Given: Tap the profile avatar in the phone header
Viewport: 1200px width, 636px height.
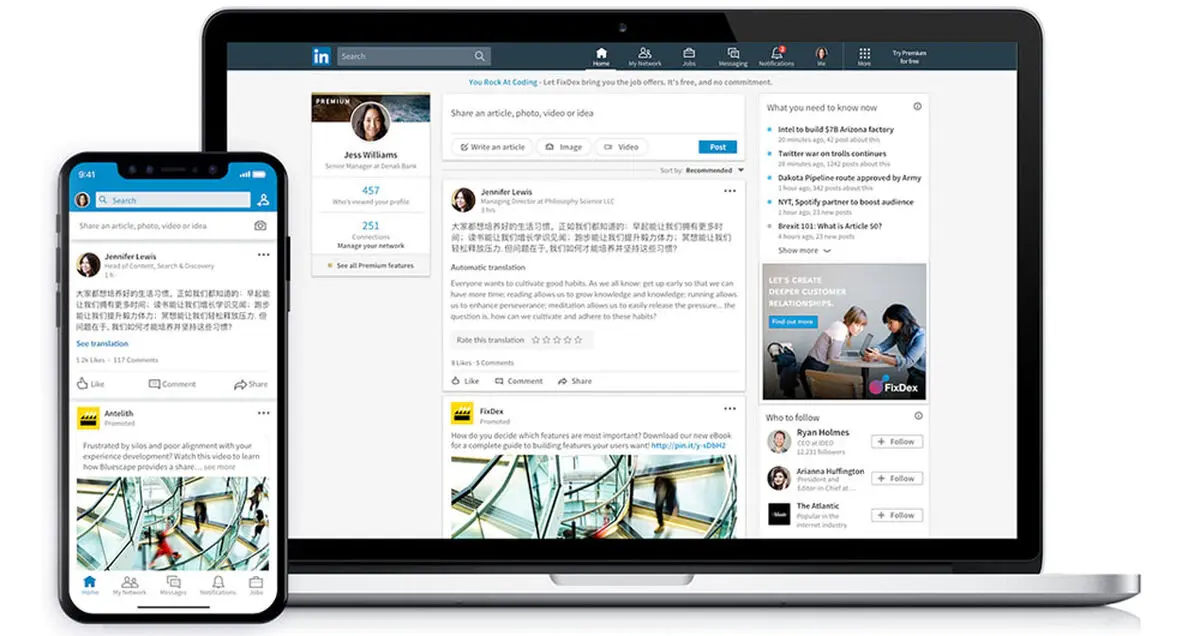Looking at the screenshot, I should 82,200.
